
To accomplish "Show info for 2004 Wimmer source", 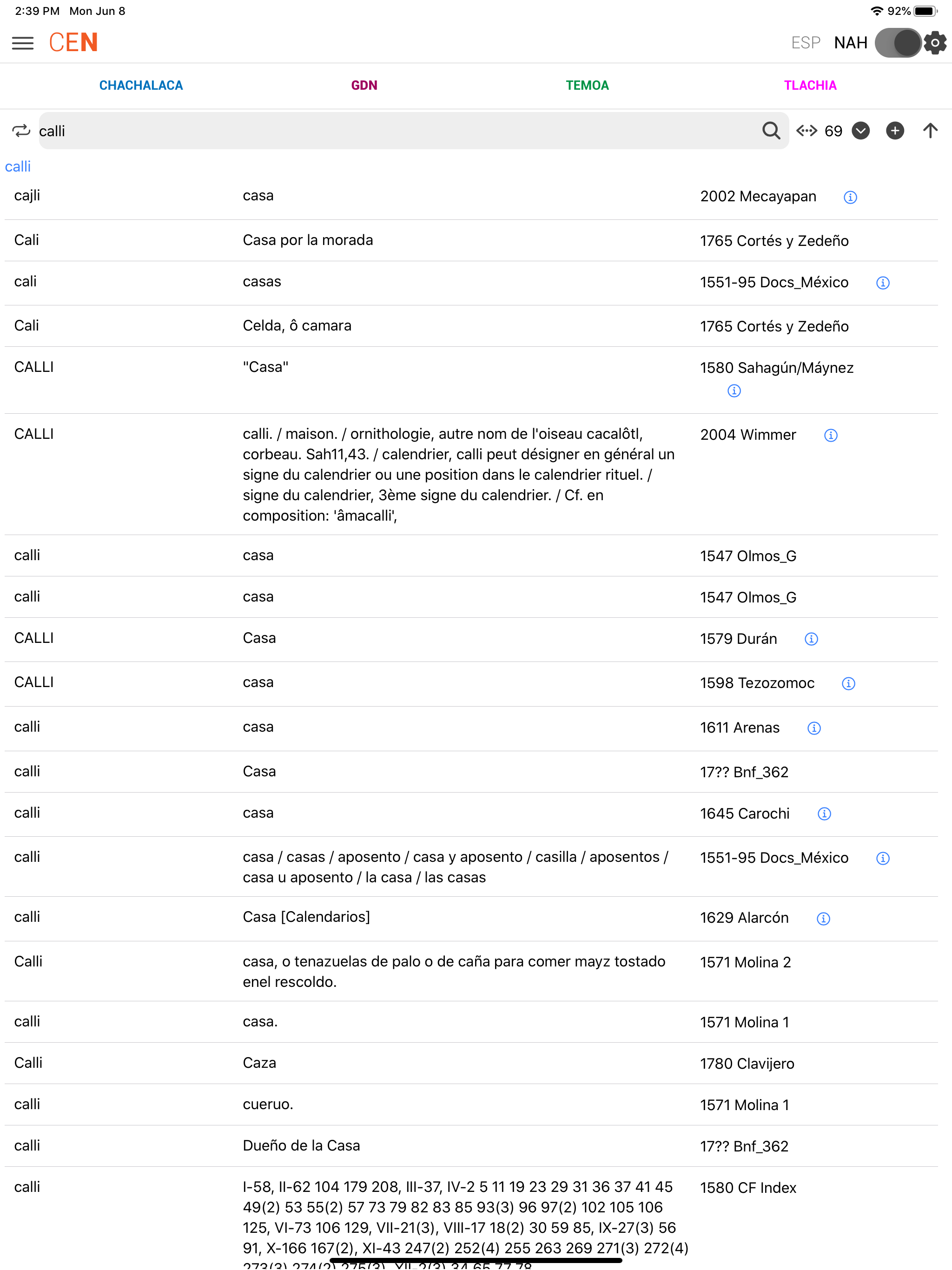I will pyautogui.click(x=830, y=436).
